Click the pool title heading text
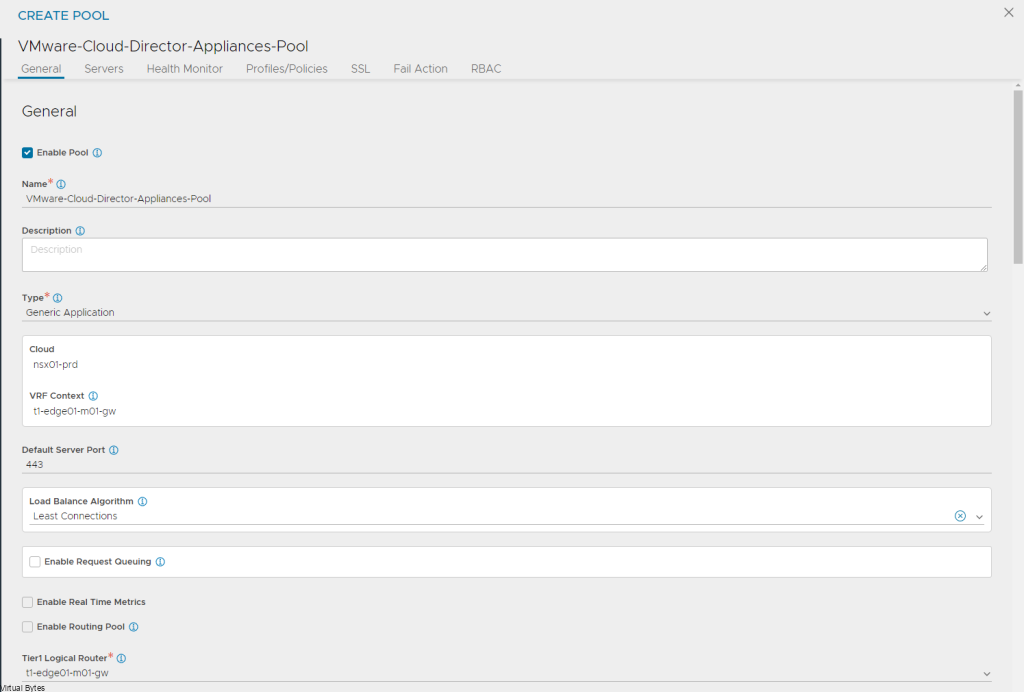 point(163,46)
